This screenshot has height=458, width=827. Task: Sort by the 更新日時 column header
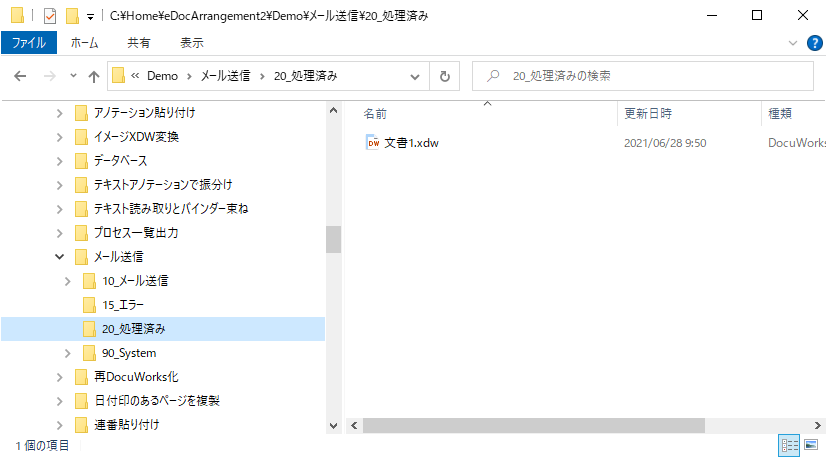pos(648,113)
